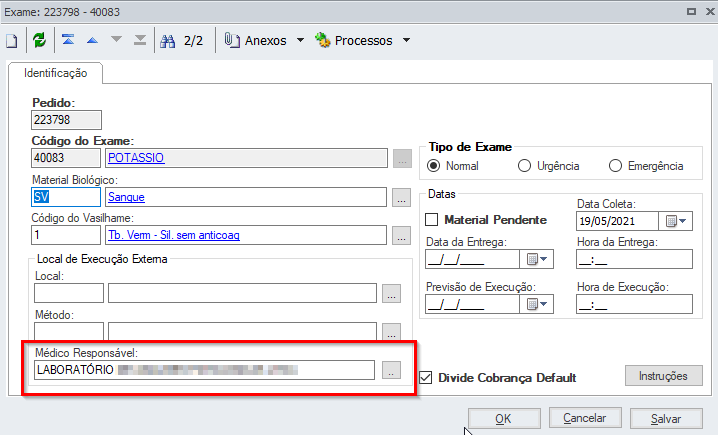Click the new blank record icon
718x435 pixels.
coord(12,41)
